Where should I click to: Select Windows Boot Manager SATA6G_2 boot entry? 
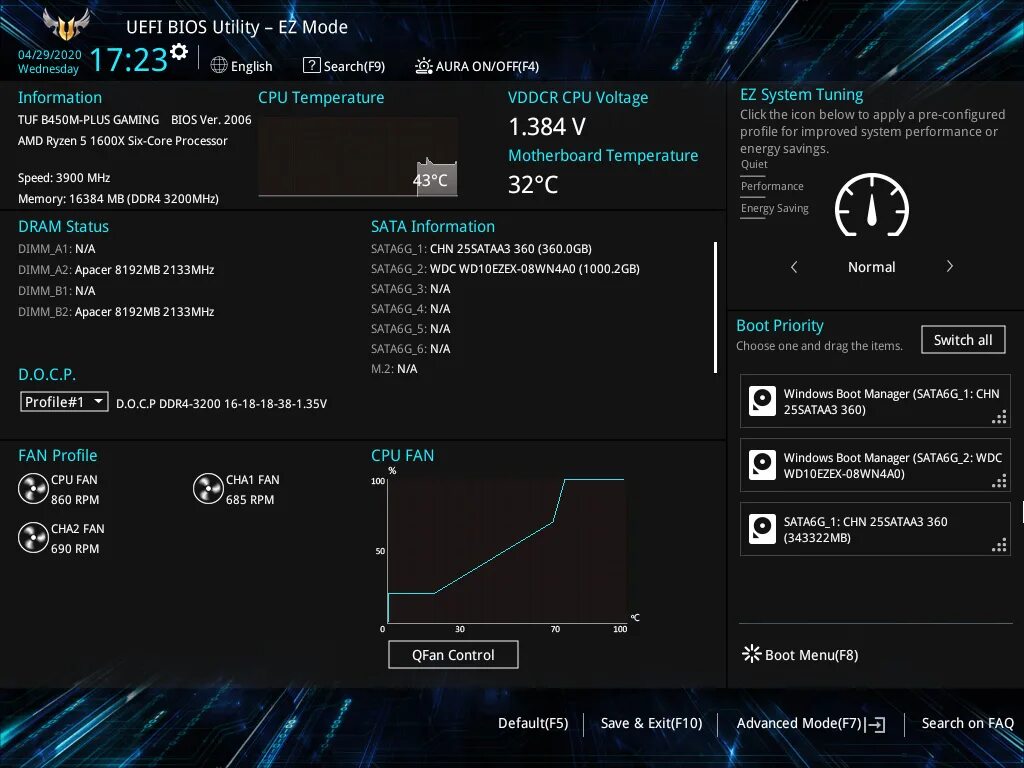(x=875, y=465)
